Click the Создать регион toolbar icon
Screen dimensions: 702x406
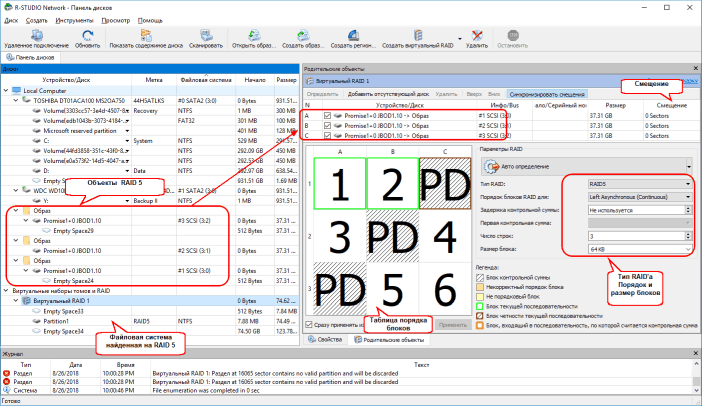tap(353, 36)
